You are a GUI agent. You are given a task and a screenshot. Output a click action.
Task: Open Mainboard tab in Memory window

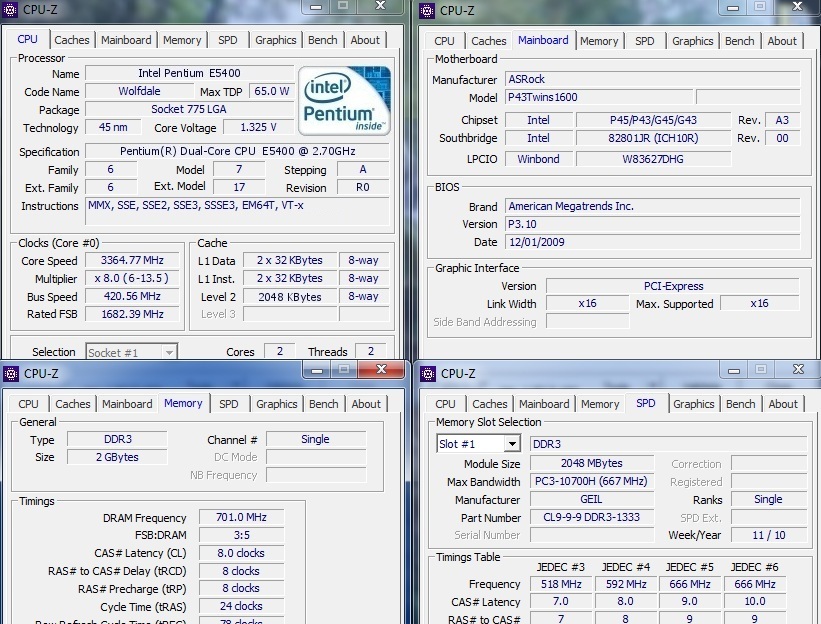127,404
